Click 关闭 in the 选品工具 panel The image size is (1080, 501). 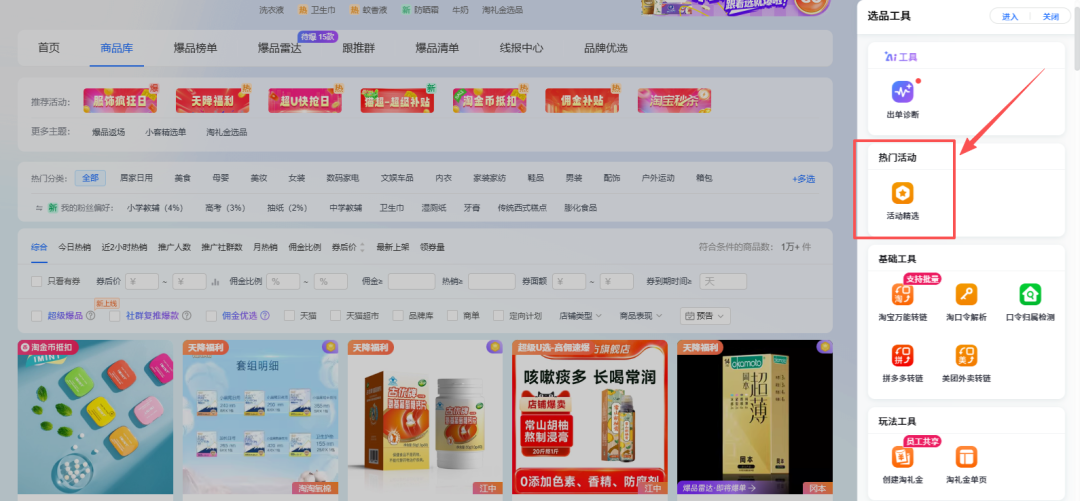(1050, 17)
